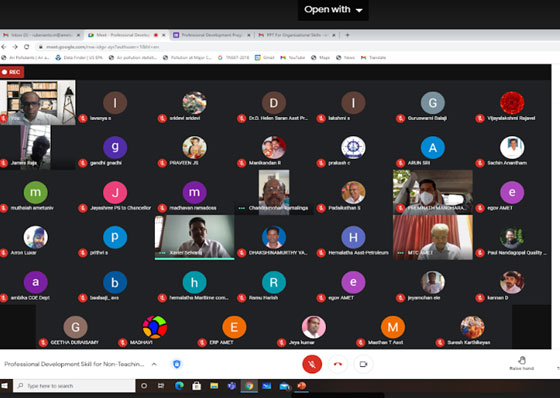Switch to the Professional Development Prog tab
Image resolution: width=560 pixels, height=398 pixels.
211,35
